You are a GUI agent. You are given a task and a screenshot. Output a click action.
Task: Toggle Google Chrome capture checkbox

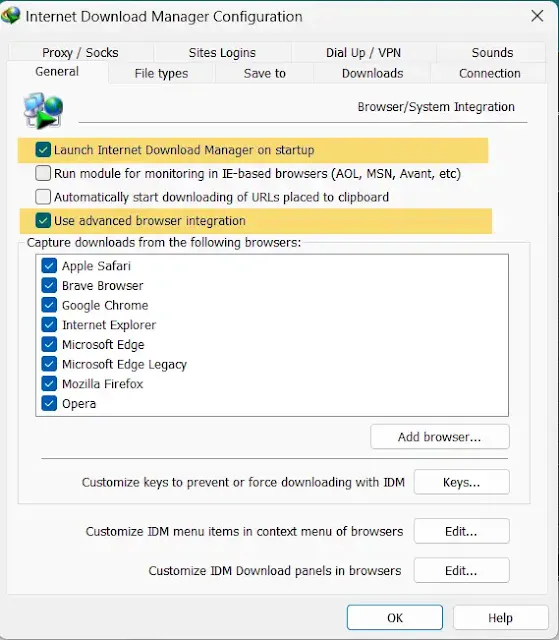tap(49, 305)
